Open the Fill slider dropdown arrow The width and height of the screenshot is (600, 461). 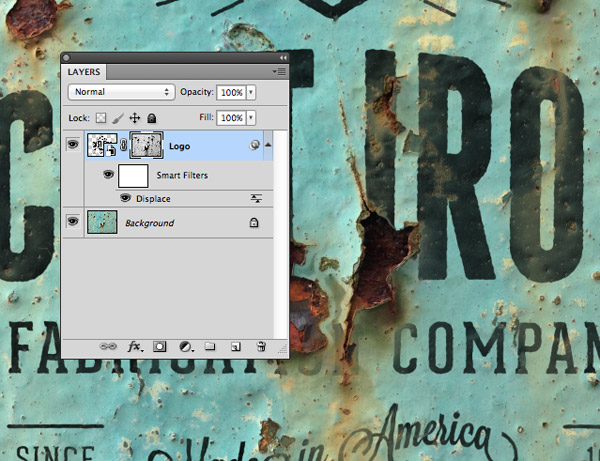(250, 118)
